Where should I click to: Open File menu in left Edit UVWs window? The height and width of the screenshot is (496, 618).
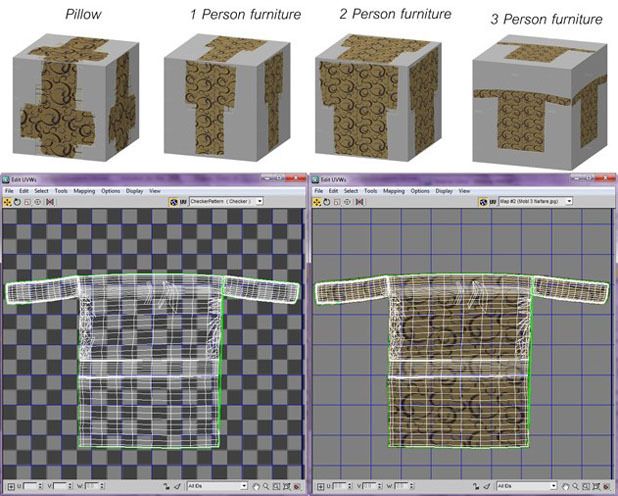tap(9, 191)
